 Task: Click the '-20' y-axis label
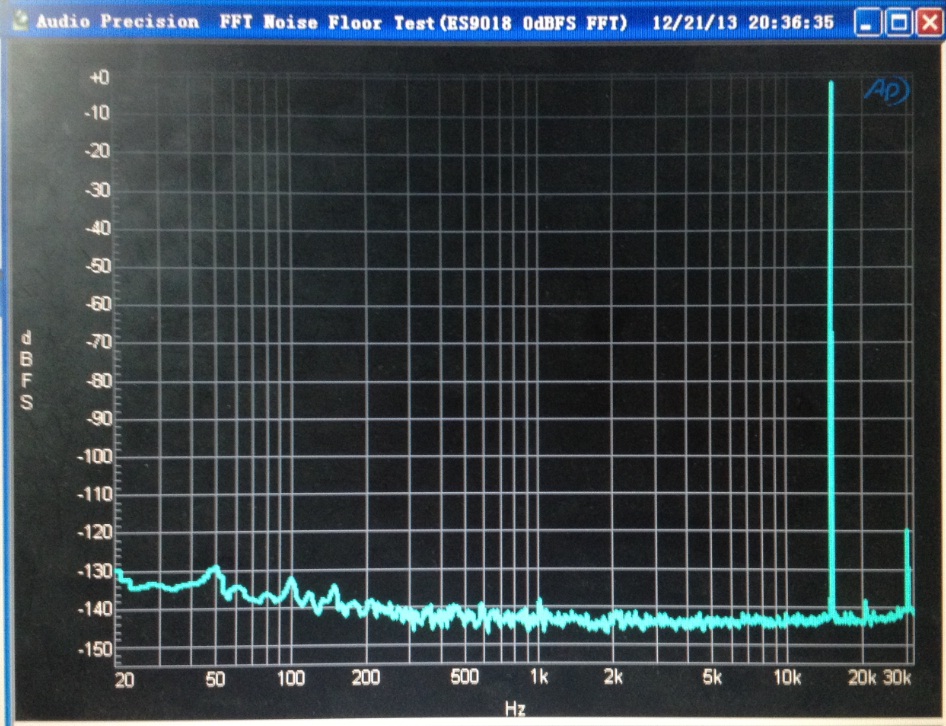(98, 151)
